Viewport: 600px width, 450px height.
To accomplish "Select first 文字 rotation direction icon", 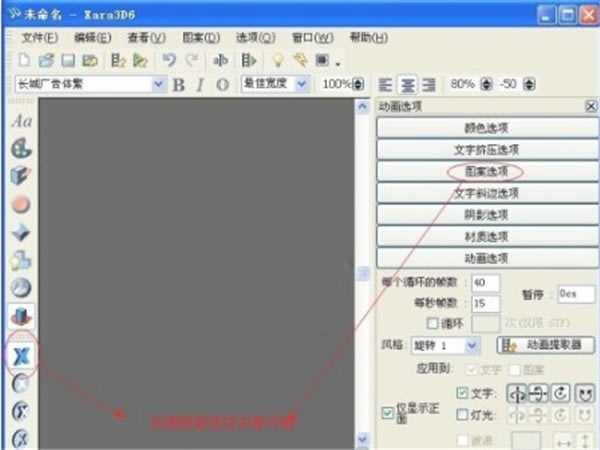I will 517,393.
